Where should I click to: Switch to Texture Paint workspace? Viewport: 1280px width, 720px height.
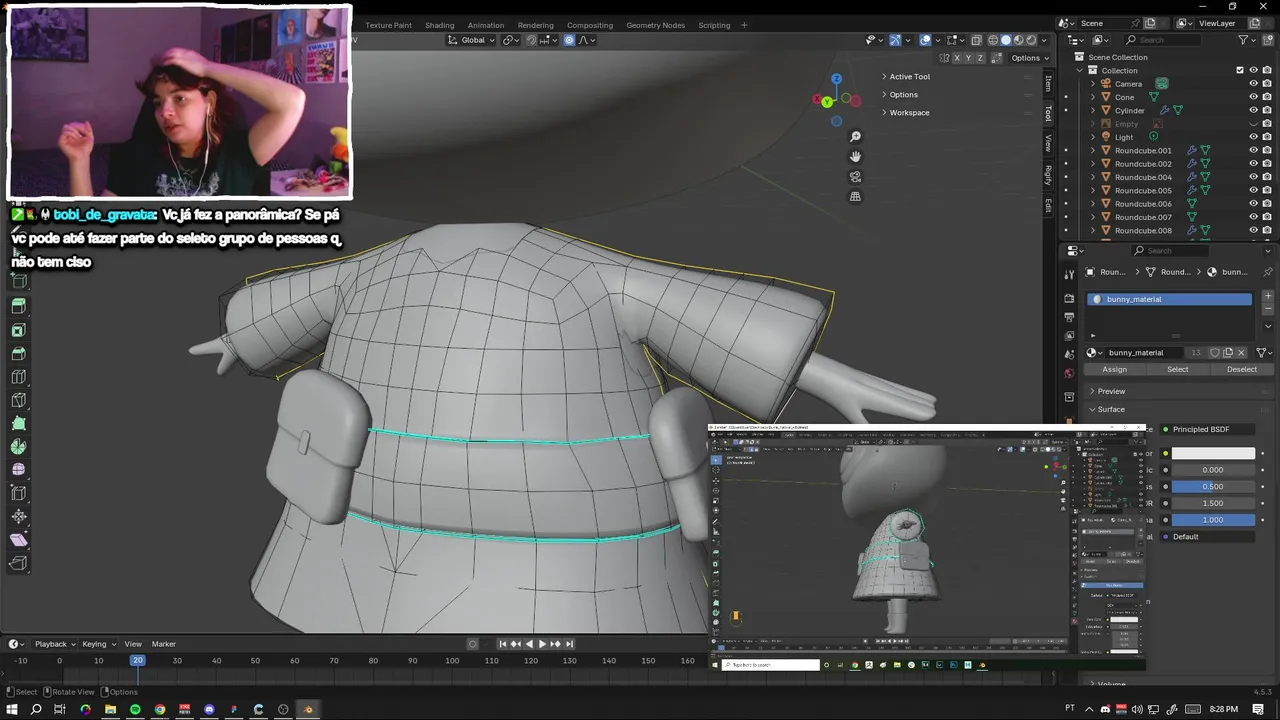click(x=388, y=25)
